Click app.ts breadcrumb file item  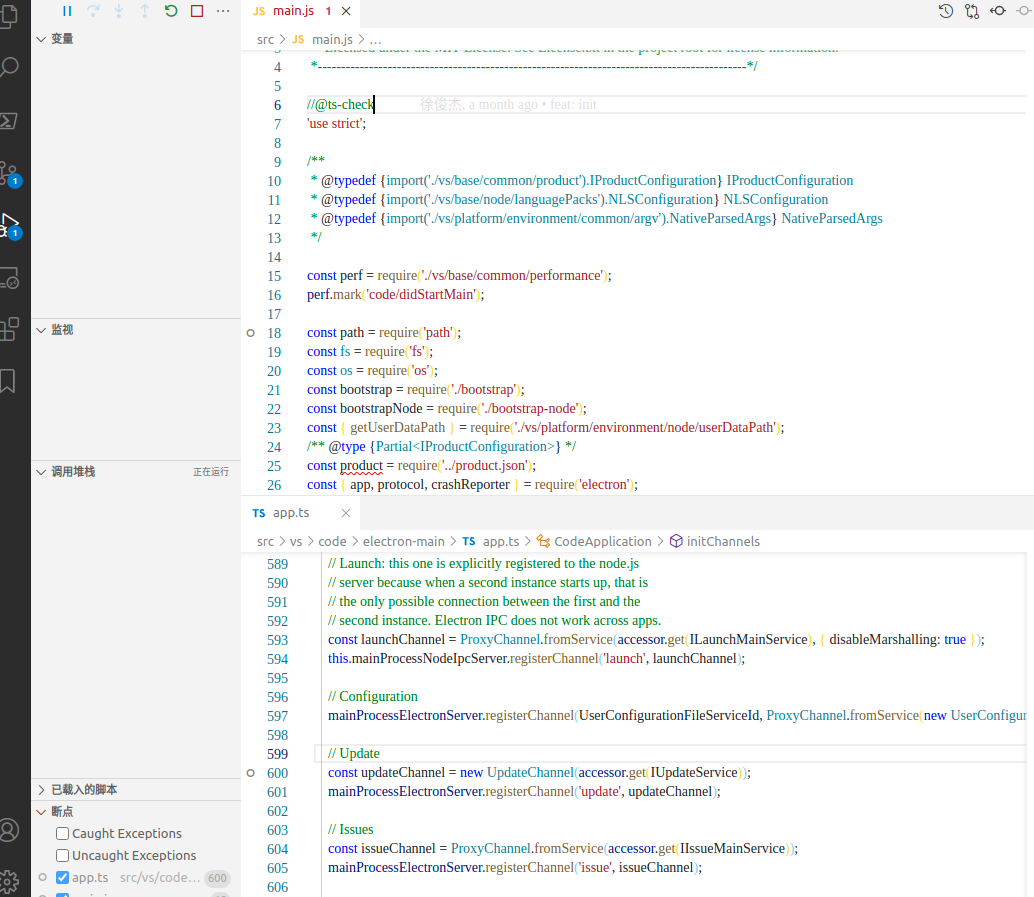coord(501,541)
